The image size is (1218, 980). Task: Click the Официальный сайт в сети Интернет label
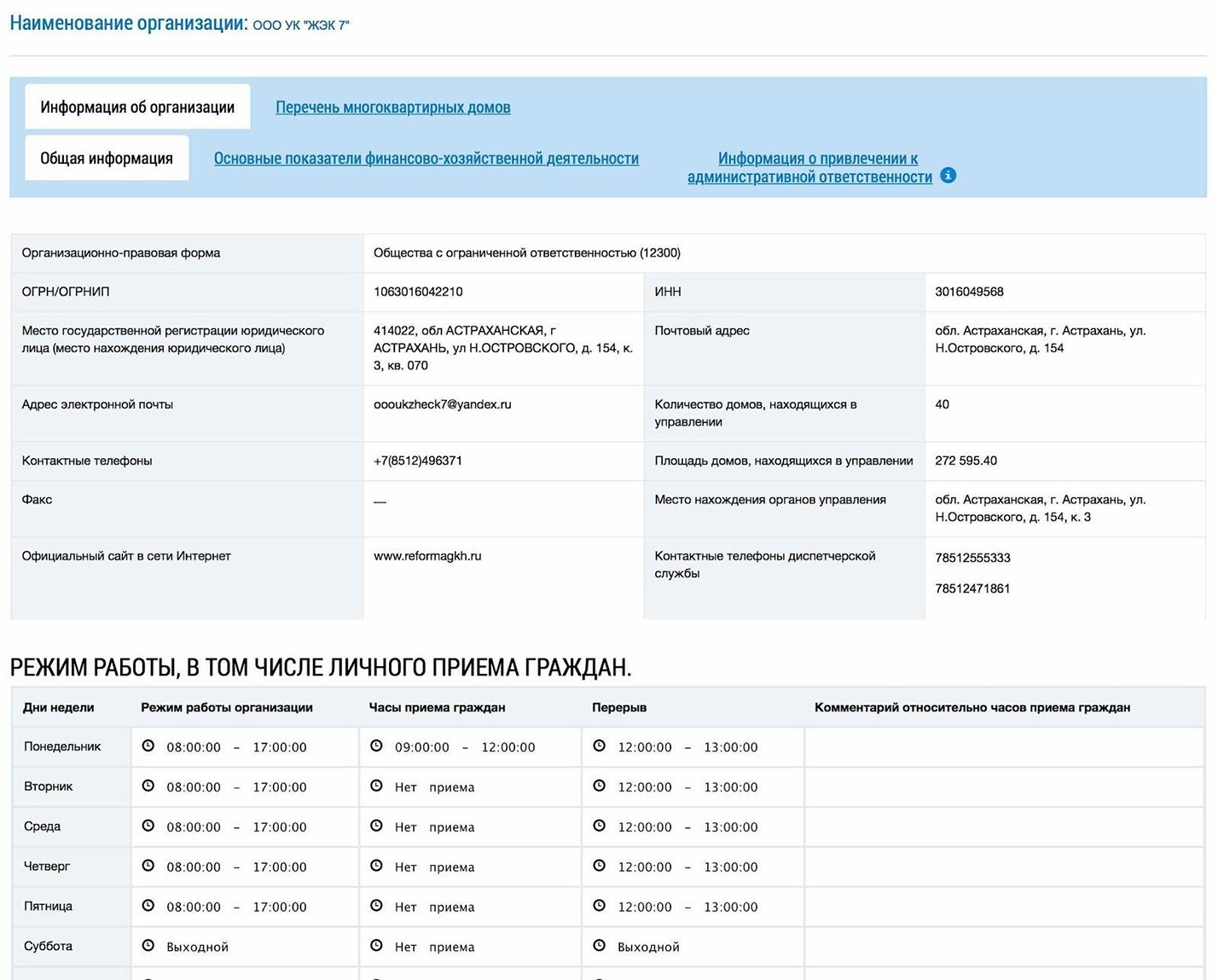pyautogui.click(x=126, y=556)
